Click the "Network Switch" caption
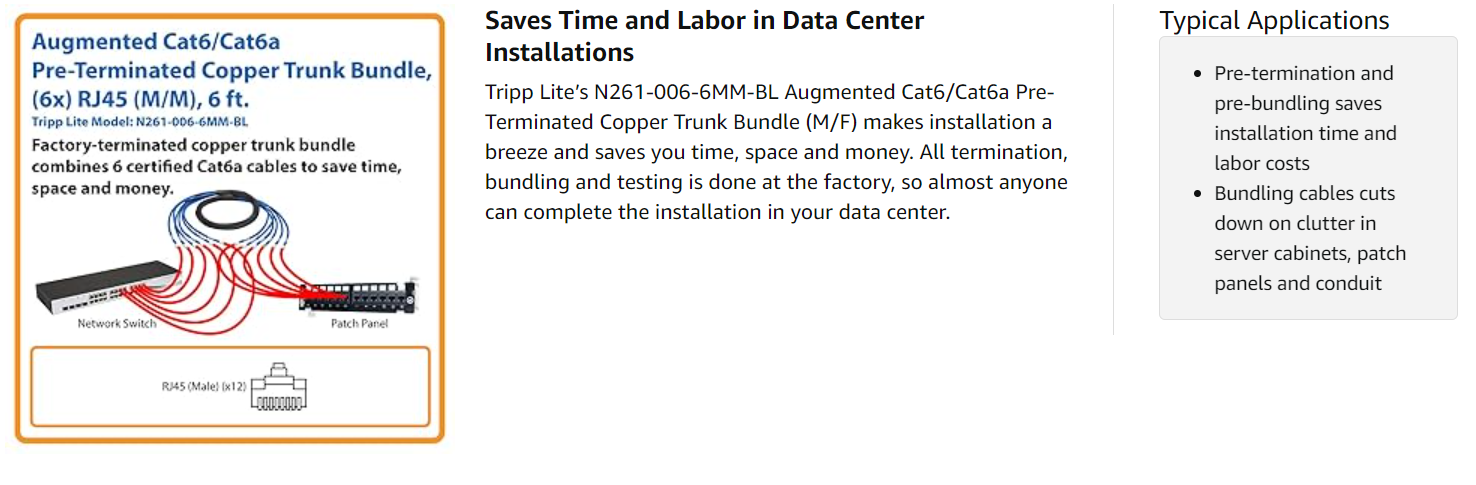 point(117,323)
